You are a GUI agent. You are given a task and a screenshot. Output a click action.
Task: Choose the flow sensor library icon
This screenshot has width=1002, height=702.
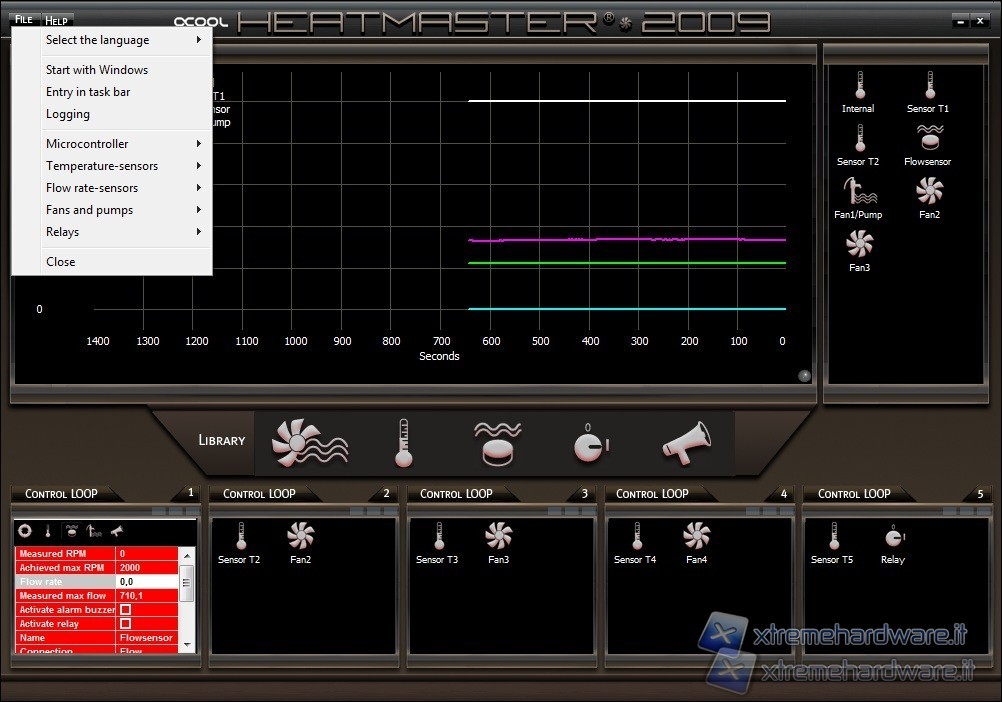[497, 442]
